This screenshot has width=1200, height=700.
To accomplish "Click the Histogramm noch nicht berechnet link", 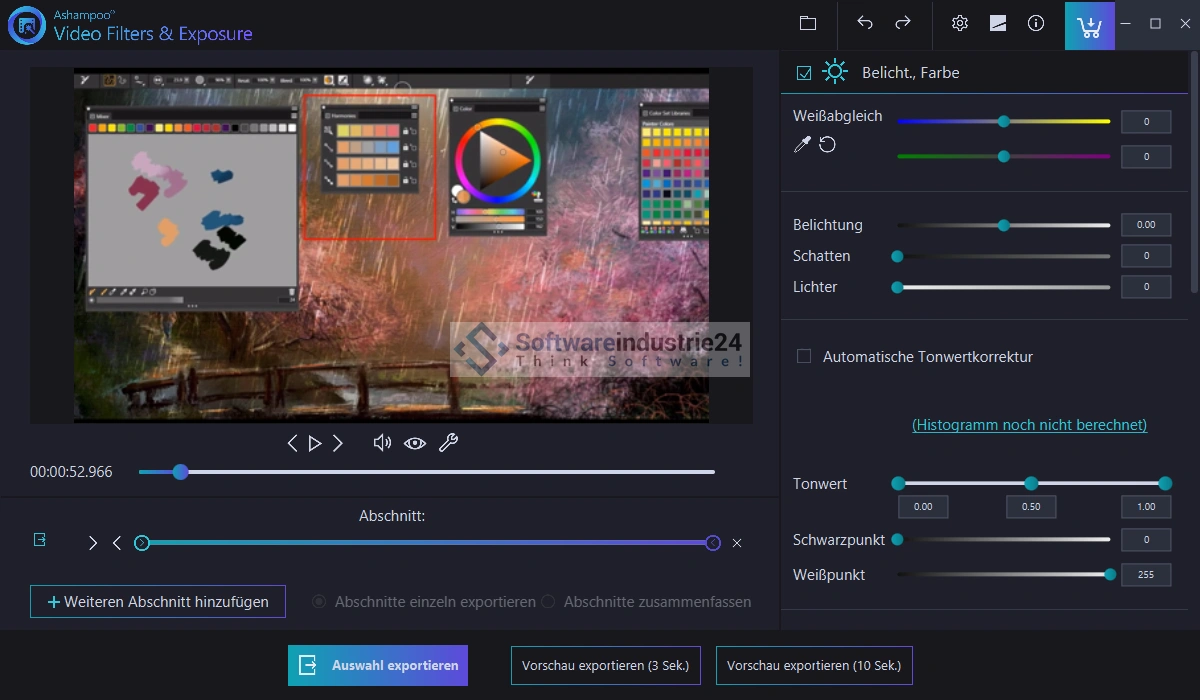I will pos(1029,425).
